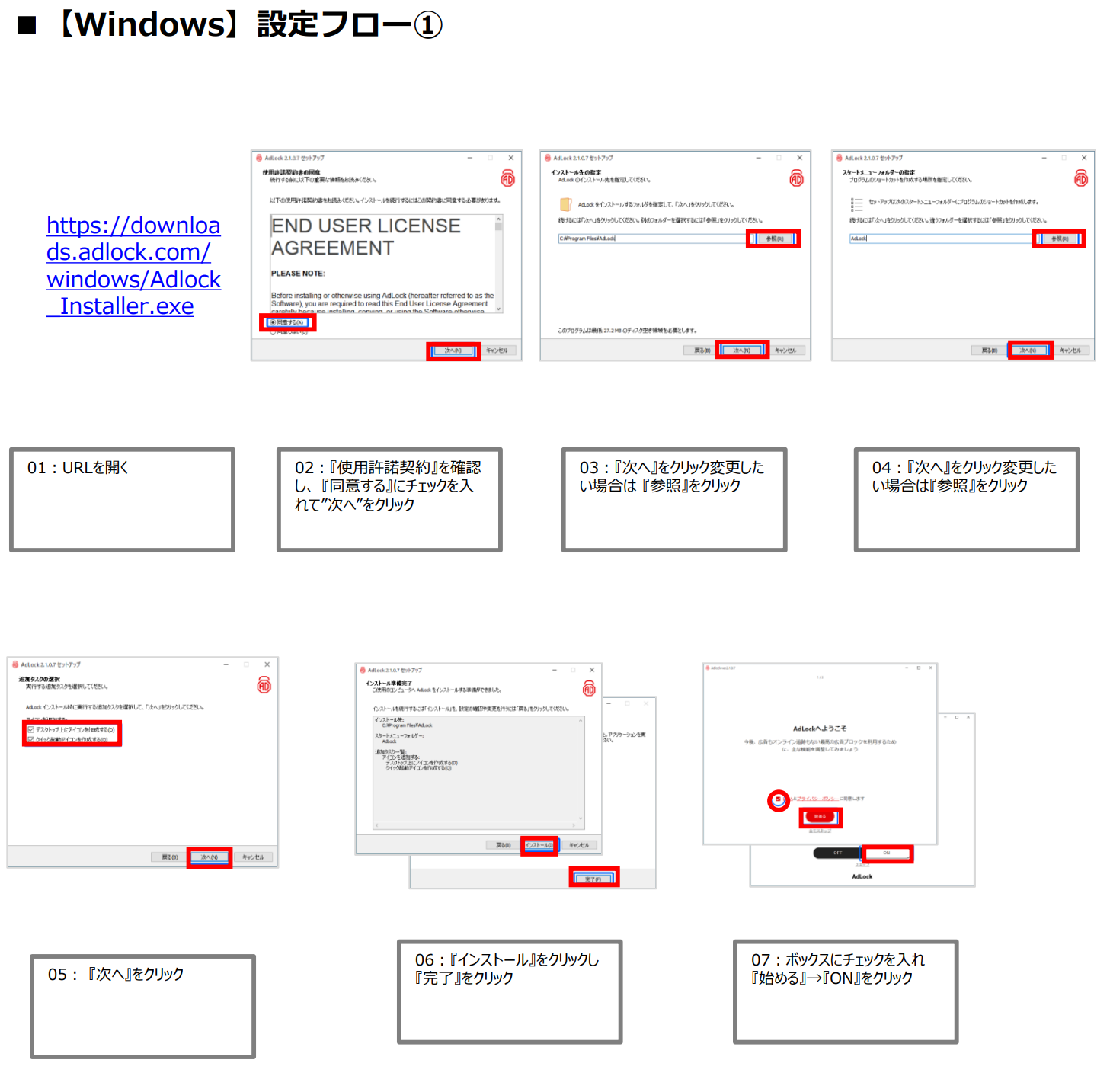Minimize the license agreement setup window
The image size is (1110, 1092).
469,158
